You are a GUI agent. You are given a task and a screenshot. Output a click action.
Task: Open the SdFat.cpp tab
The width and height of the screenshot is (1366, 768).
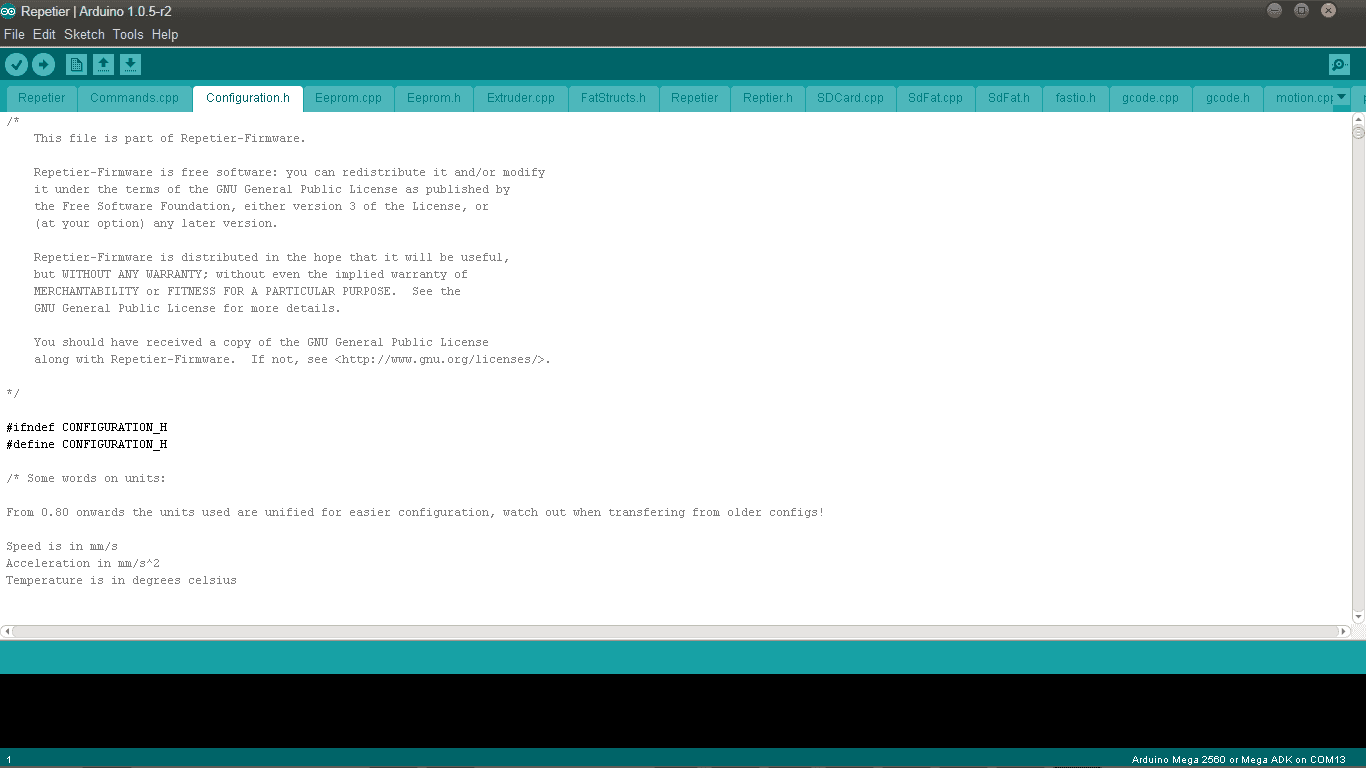click(935, 98)
